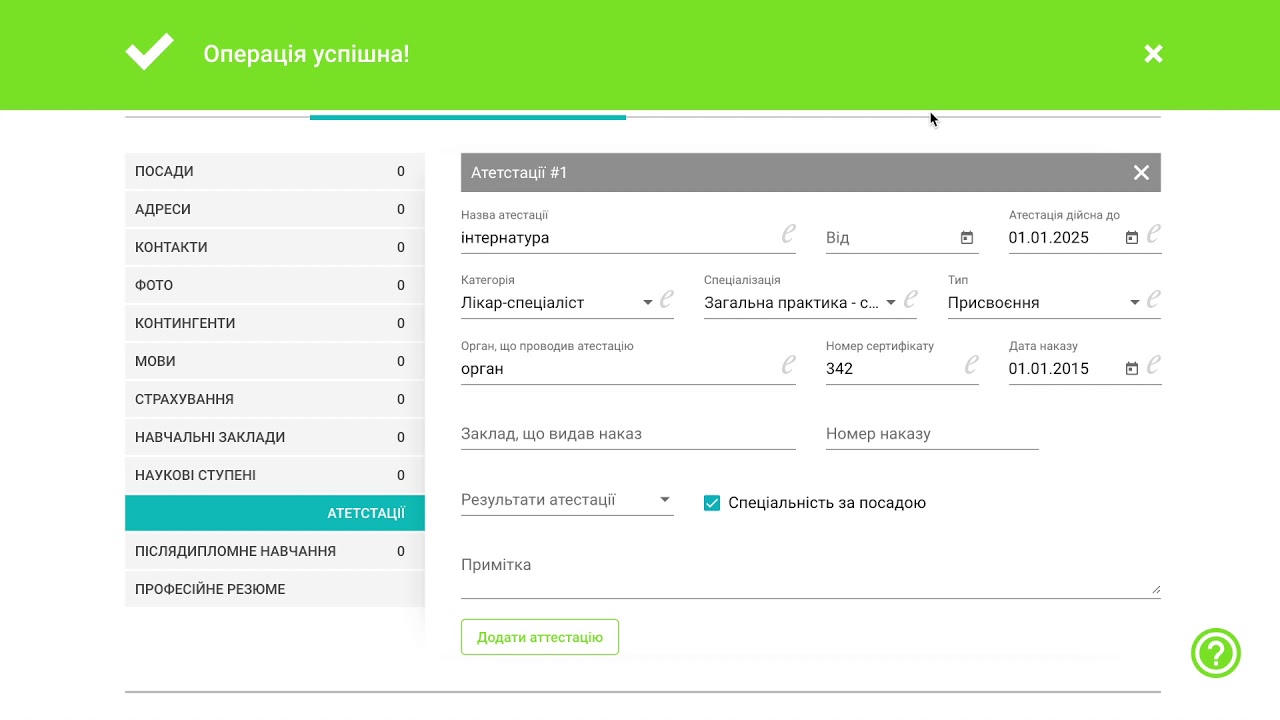Open calendar for the Від date field

(x=967, y=238)
